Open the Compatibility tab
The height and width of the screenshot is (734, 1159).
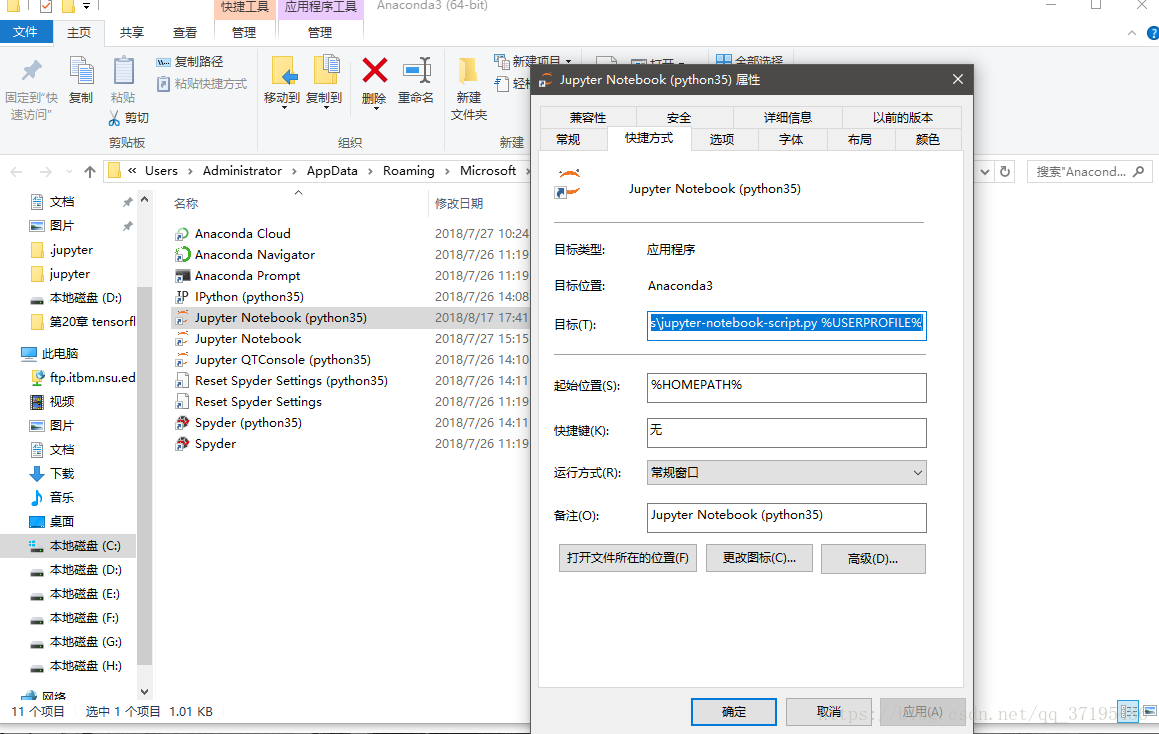[588, 118]
